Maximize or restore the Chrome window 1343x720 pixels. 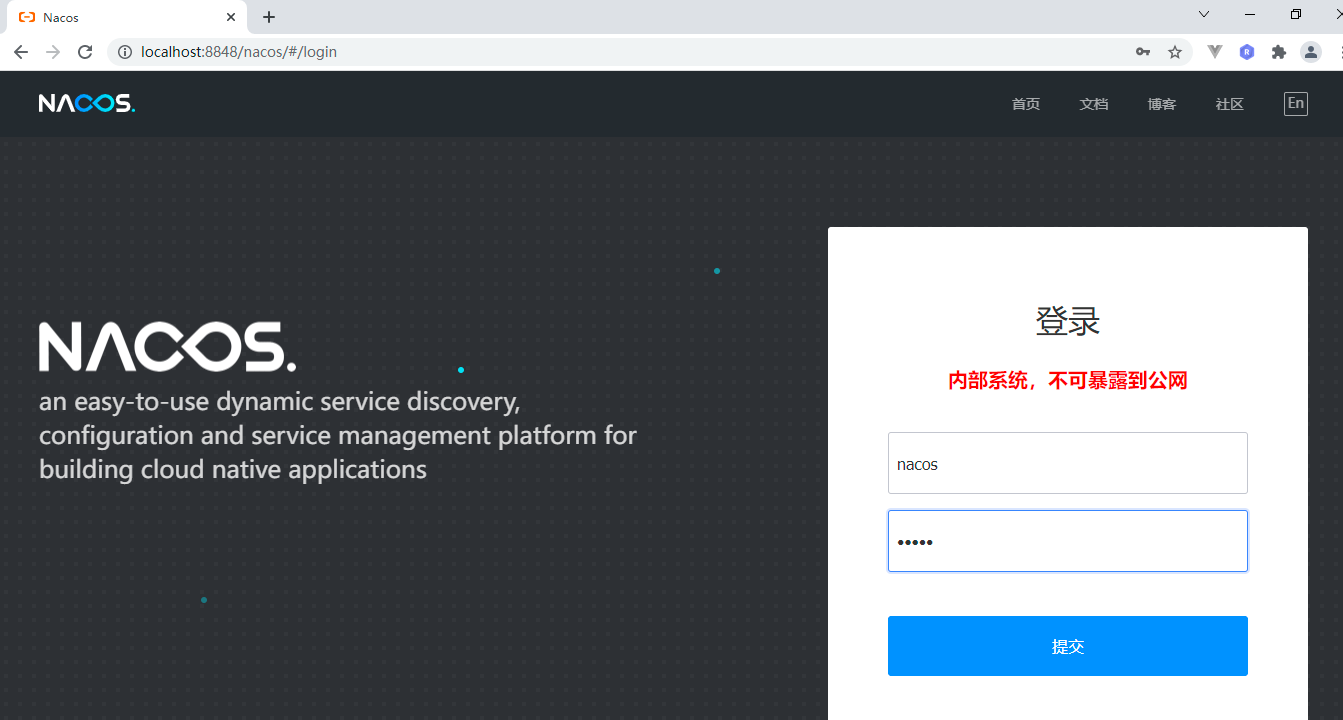pyautogui.click(x=1296, y=15)
